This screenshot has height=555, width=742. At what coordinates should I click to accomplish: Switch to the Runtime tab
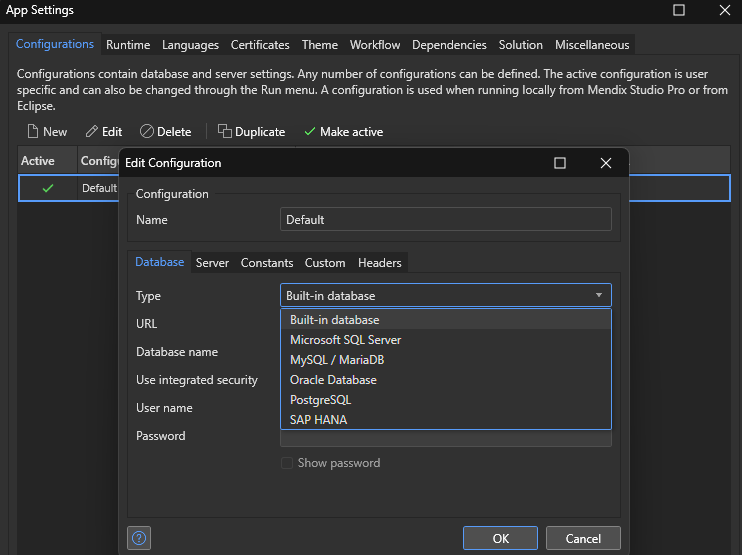(x=128, y=45)
